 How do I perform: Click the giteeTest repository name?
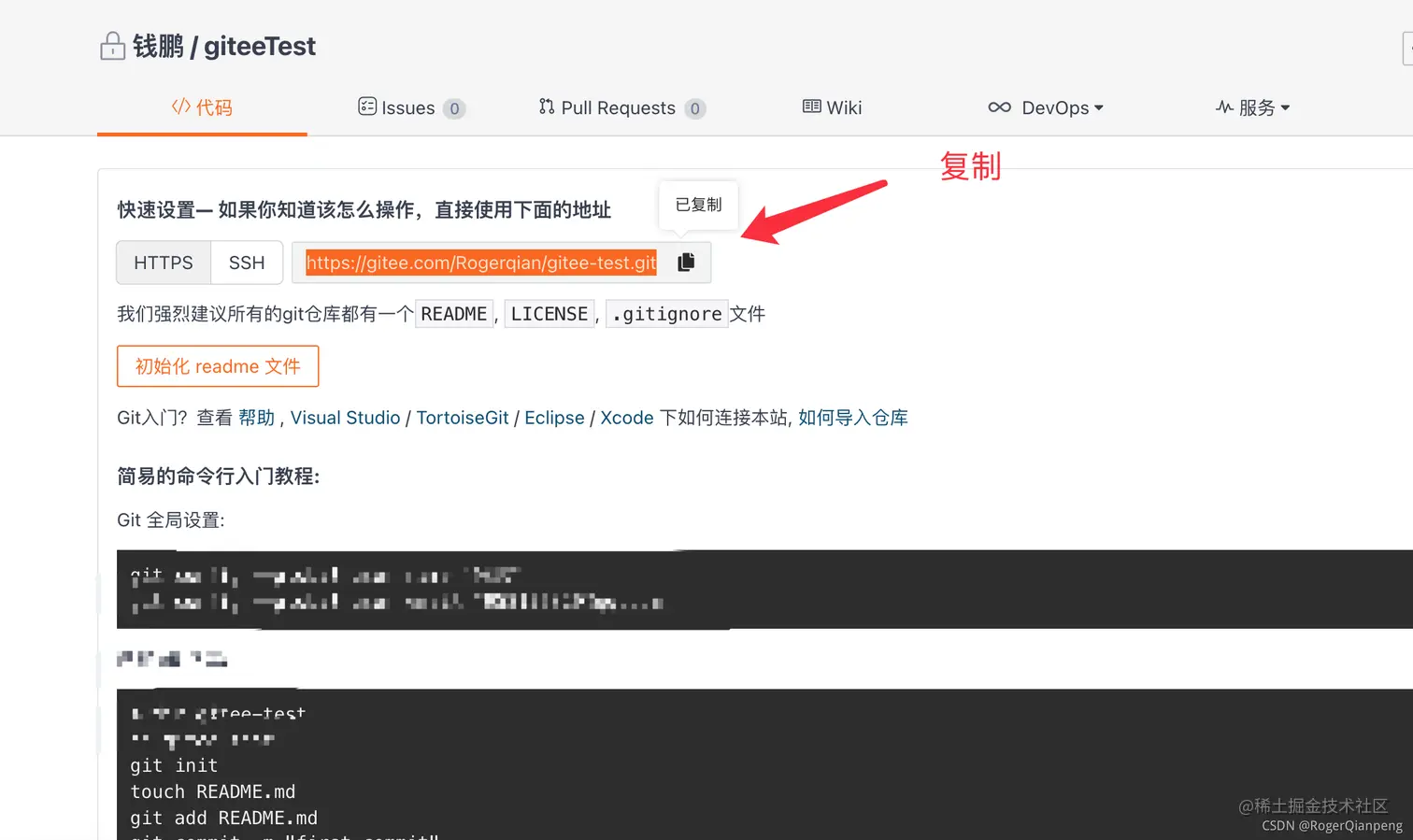click(260, 46)
